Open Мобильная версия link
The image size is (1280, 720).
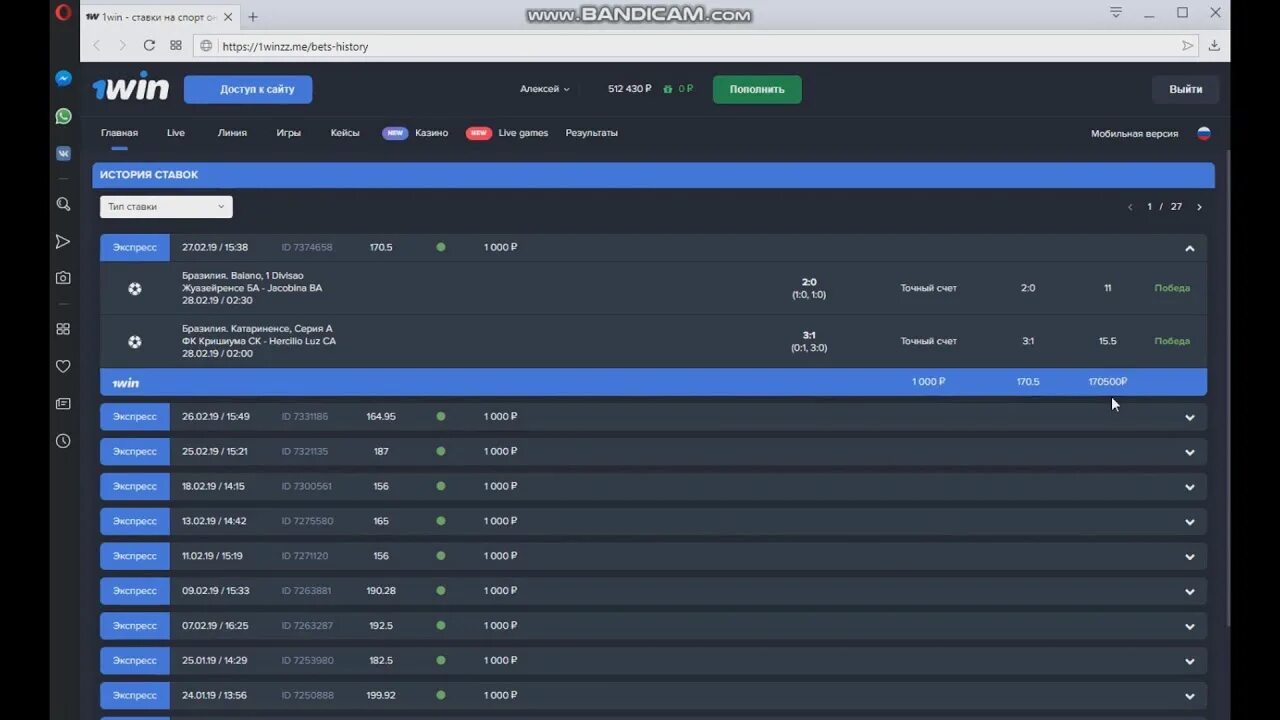[x=1134, y=133]
